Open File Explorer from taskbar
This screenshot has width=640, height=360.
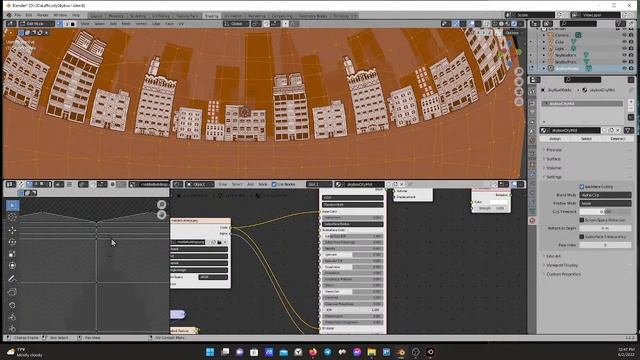371,352
